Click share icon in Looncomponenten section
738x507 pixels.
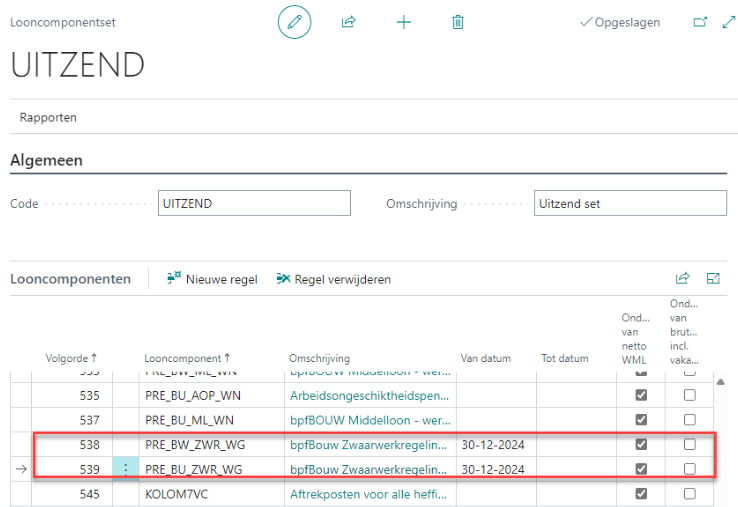[x=683, y=279]
